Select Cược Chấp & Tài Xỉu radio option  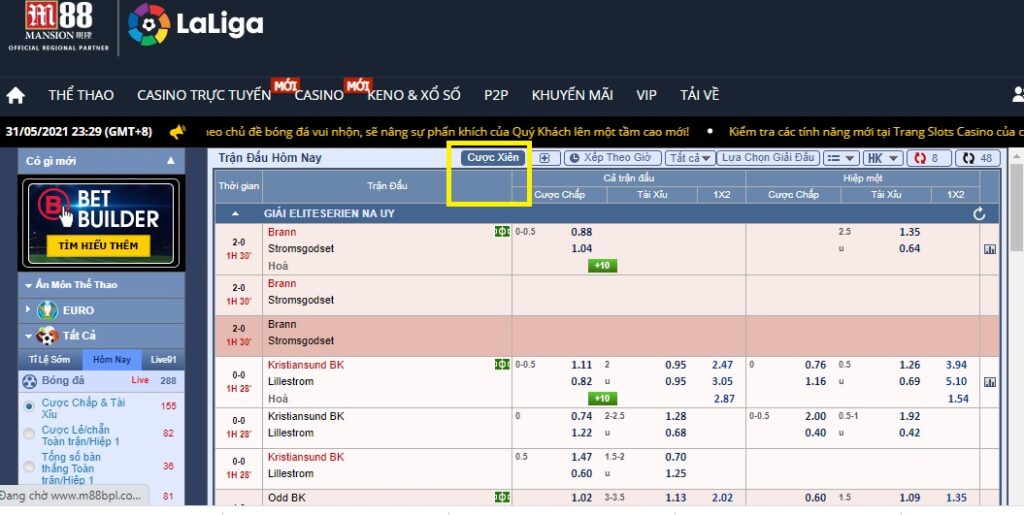click(29, 407)
